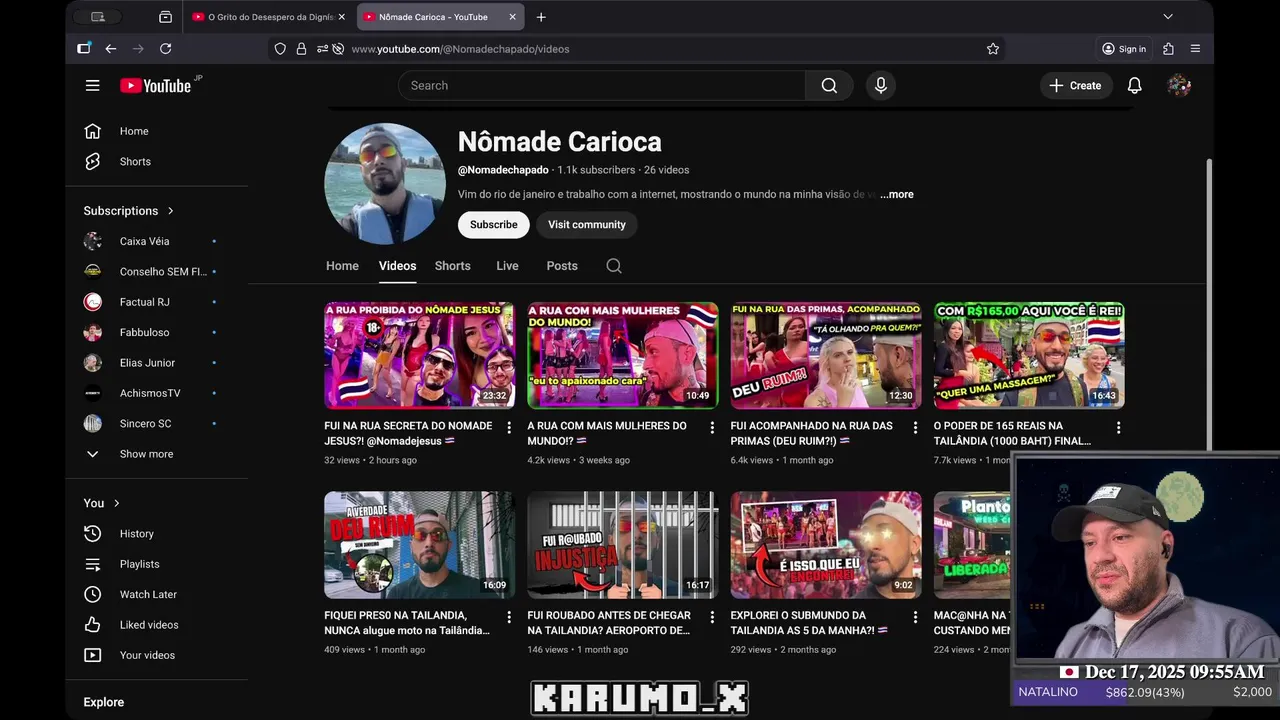
Task: Expand Subscriptions section chevron
Action: point(171,211)
